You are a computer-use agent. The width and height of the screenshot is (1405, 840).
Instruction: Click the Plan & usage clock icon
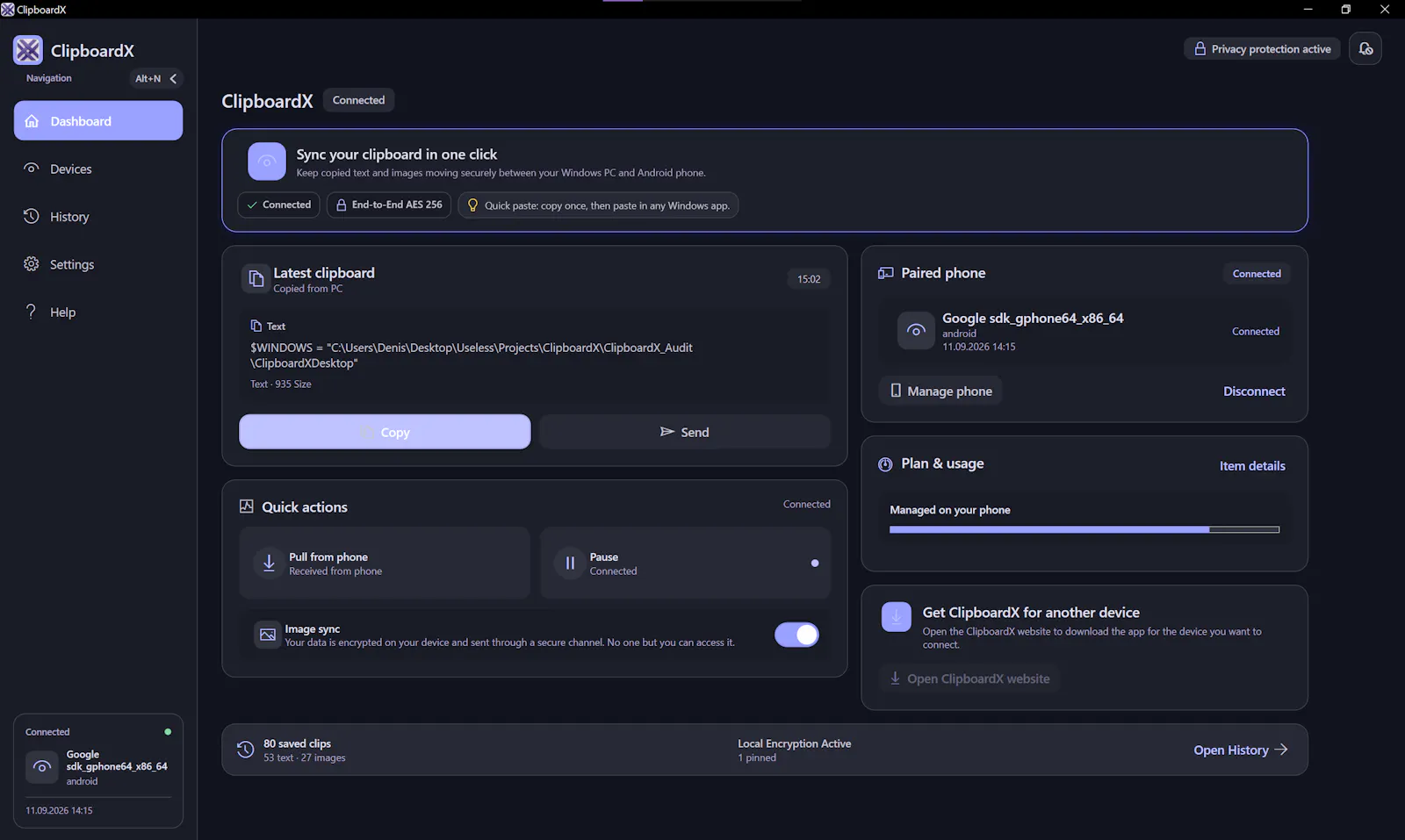tap(885, 464)
